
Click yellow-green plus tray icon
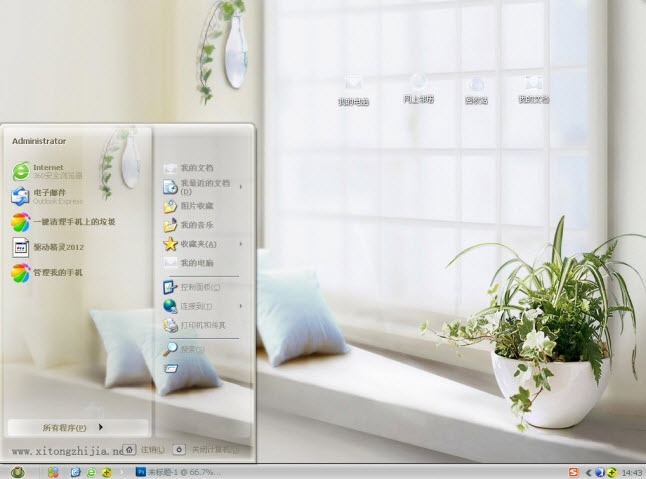click(612, 472)
